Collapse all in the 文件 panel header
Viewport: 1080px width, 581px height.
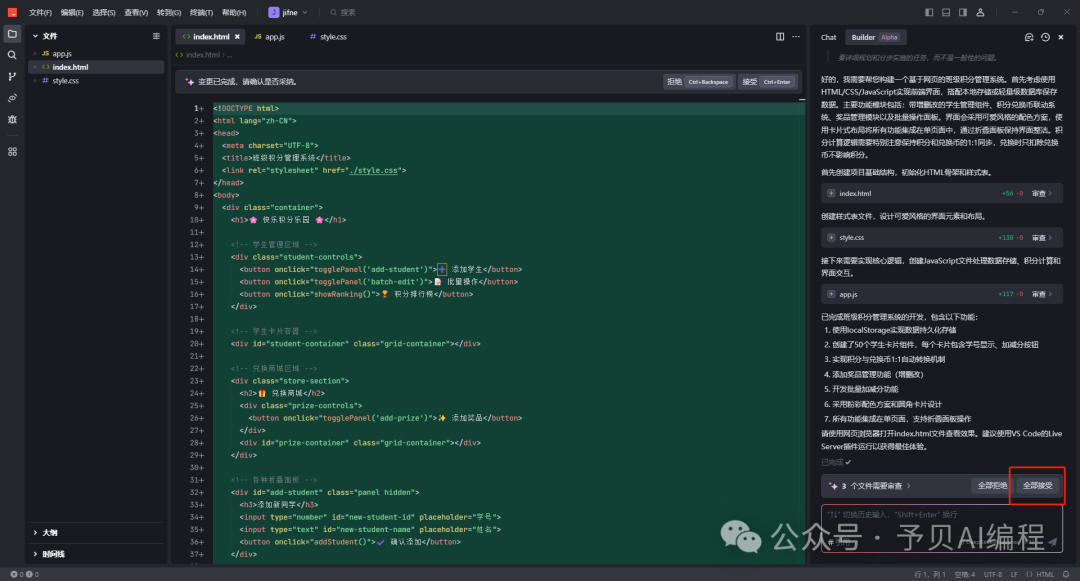(156, 36)
